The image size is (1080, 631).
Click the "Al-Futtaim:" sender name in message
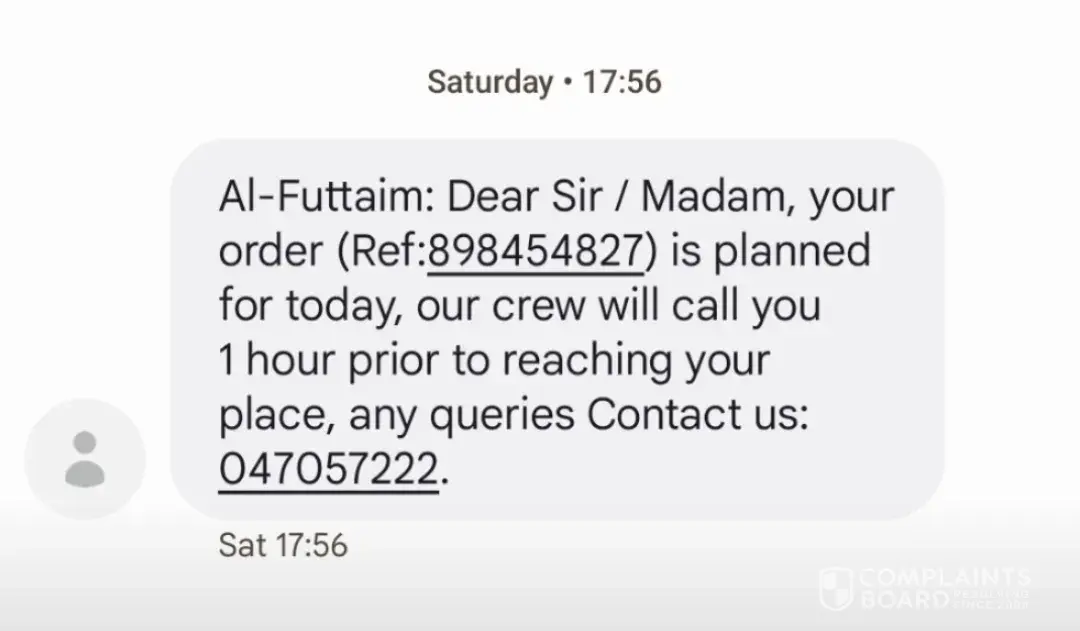tap(324, 197)
